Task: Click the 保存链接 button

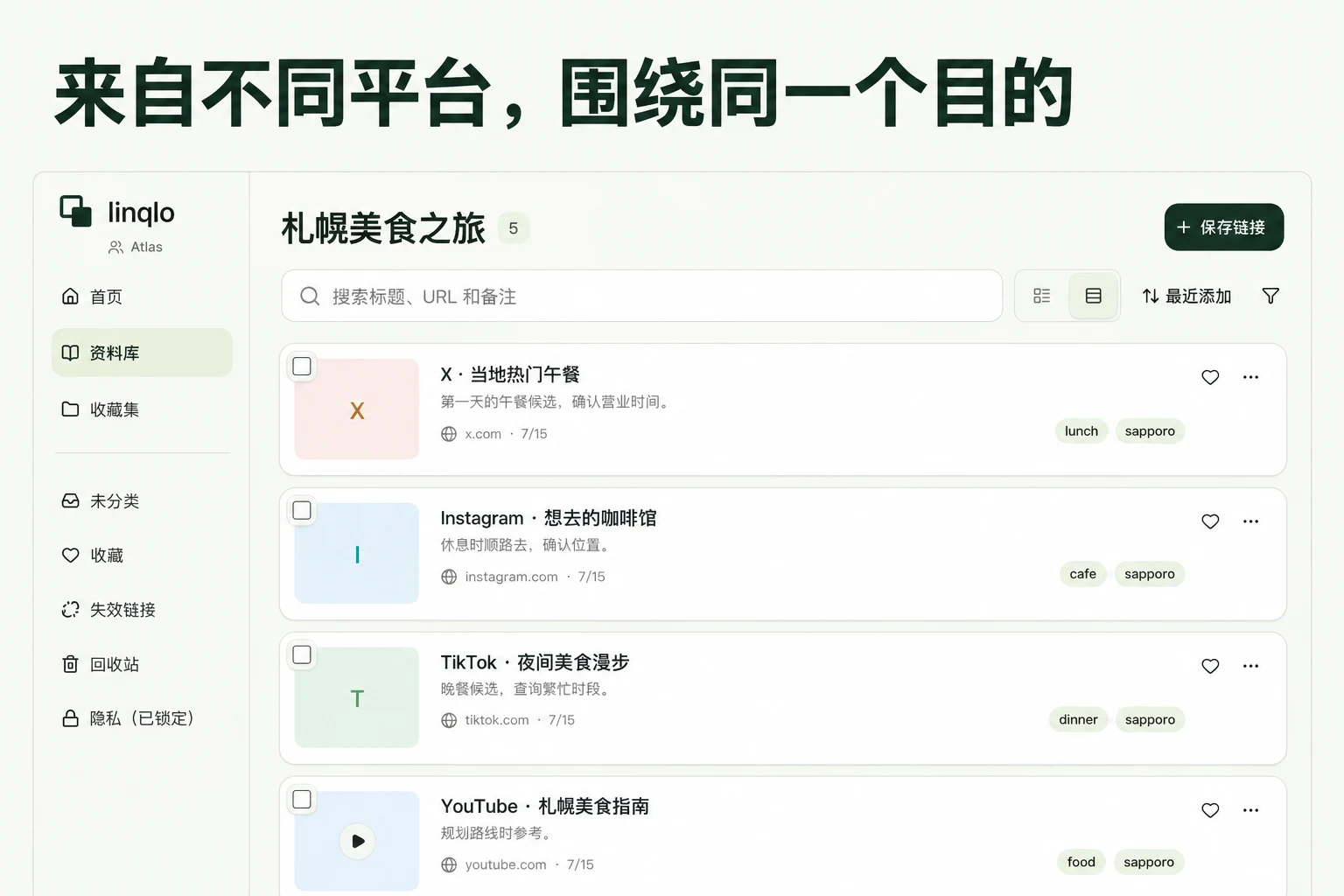Action: pos(1223,227)
